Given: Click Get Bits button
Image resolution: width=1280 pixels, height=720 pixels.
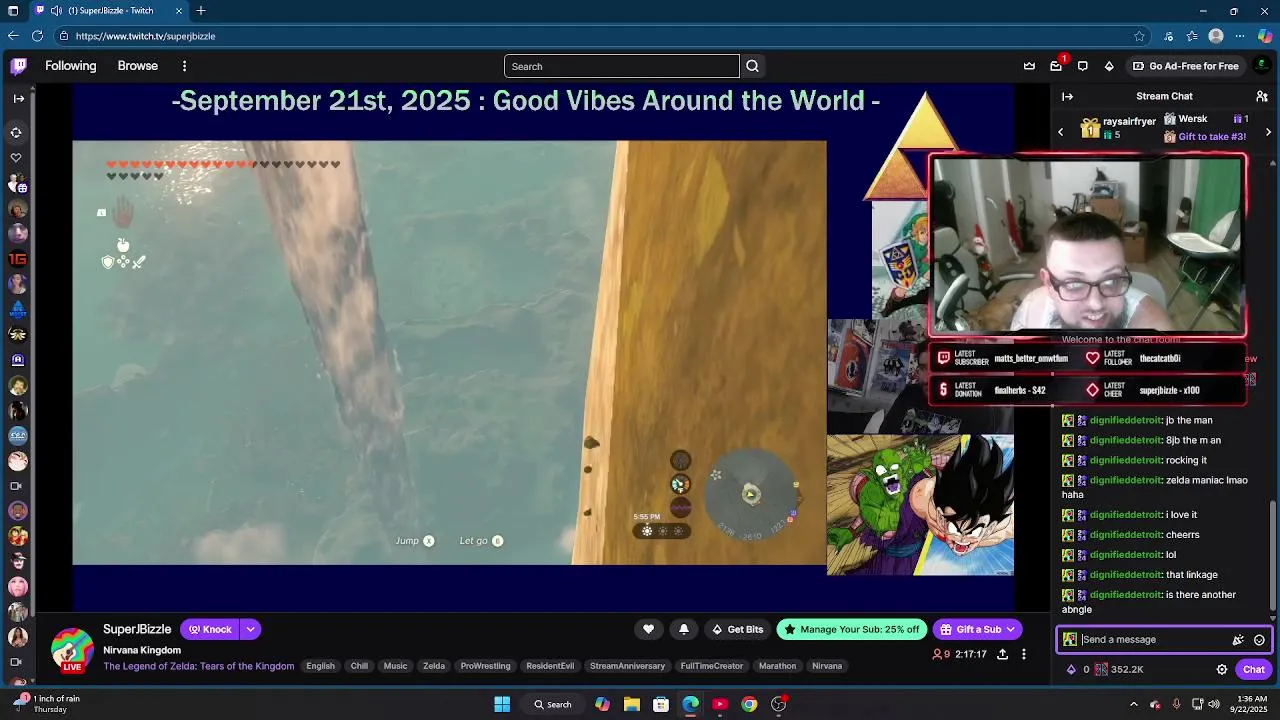Looking at the screenshot, I should pyautogui.click(x=737, y=629).
